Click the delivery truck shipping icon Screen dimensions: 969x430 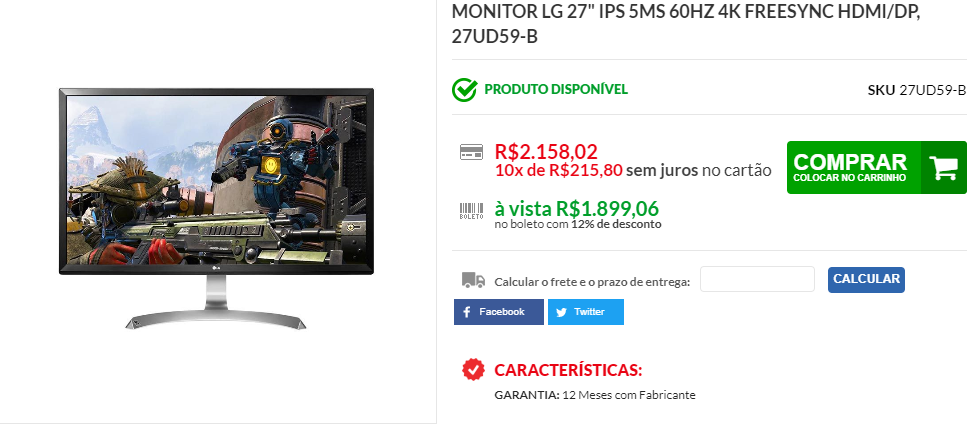pyautogui.click(x=473, y=280)
